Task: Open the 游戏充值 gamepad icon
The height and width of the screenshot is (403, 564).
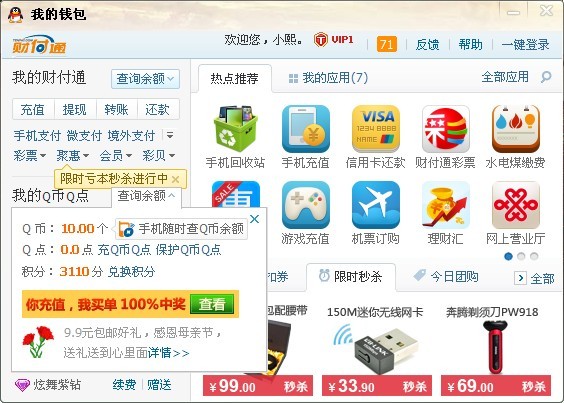Action: [x=306, y=205]
